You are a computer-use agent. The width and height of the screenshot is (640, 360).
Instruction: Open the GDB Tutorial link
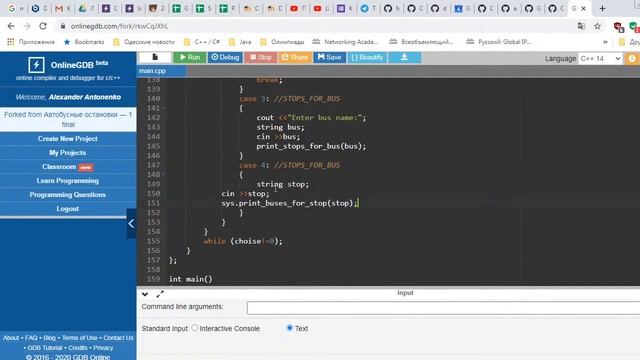click(x=45, y=348)
